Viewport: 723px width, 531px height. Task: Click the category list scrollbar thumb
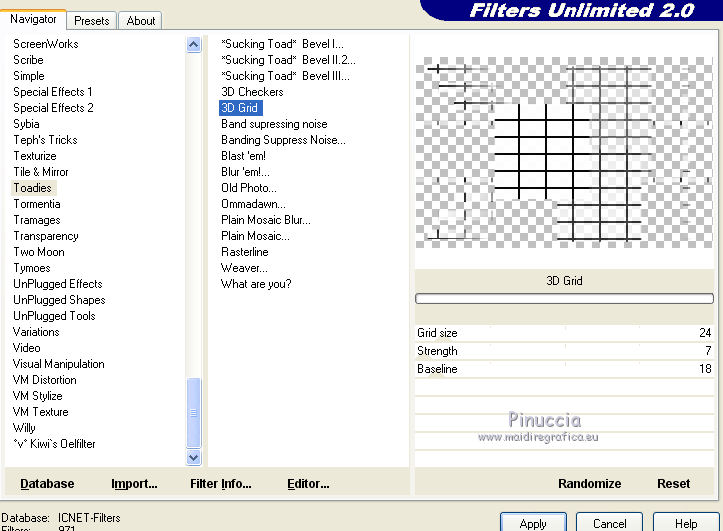(x=194, y=413)
